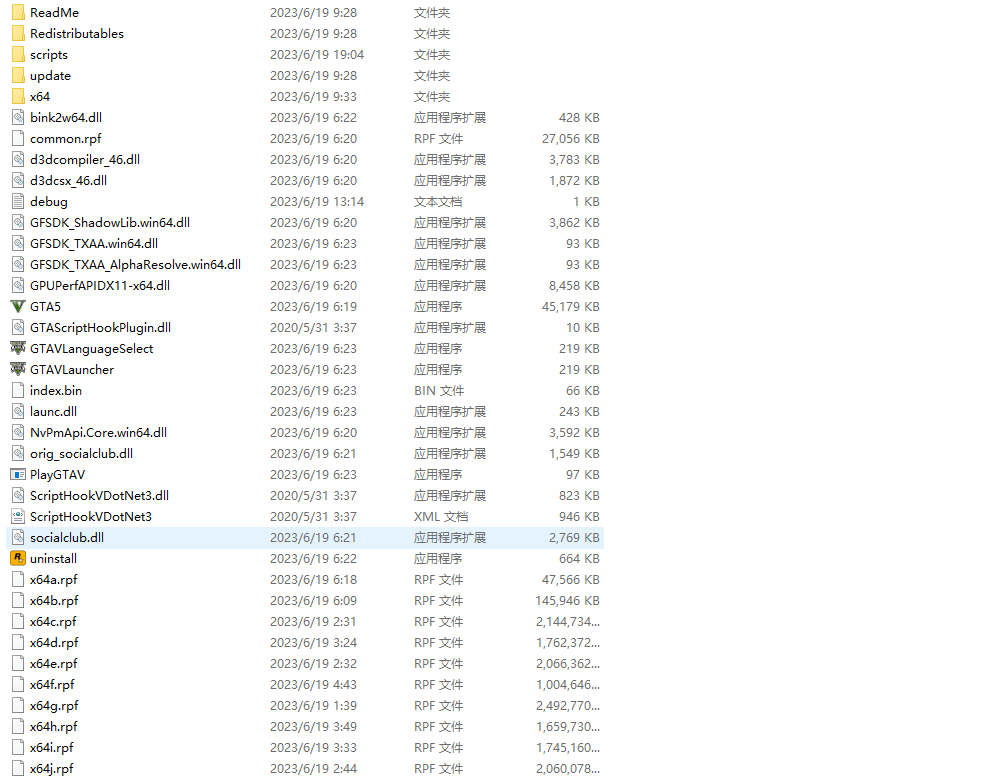Click the update folder icon
The height and width of the screenshot is (777, 1008).
(18, 75)
